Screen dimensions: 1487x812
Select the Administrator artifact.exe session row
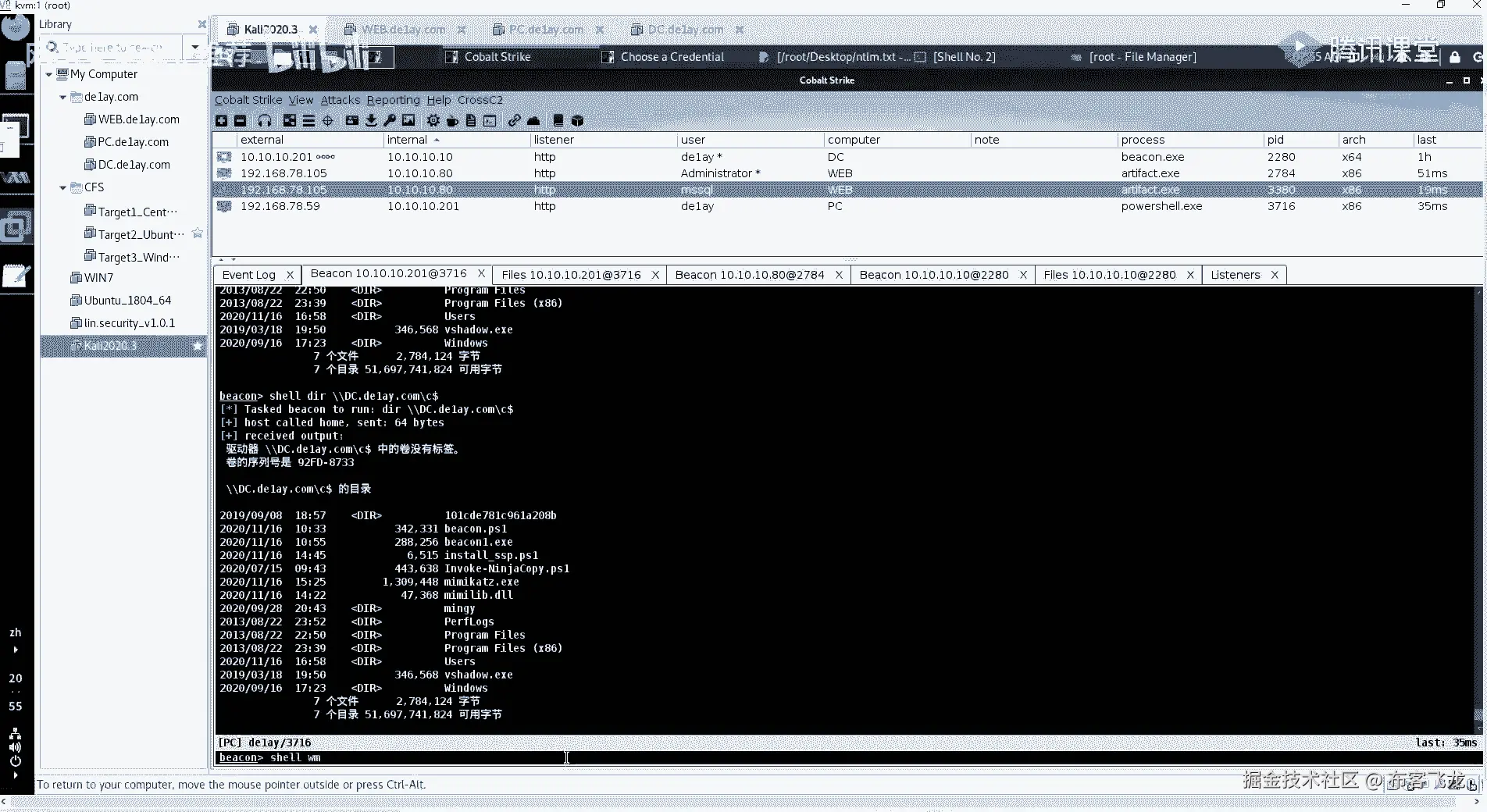(x=847, y=173)
